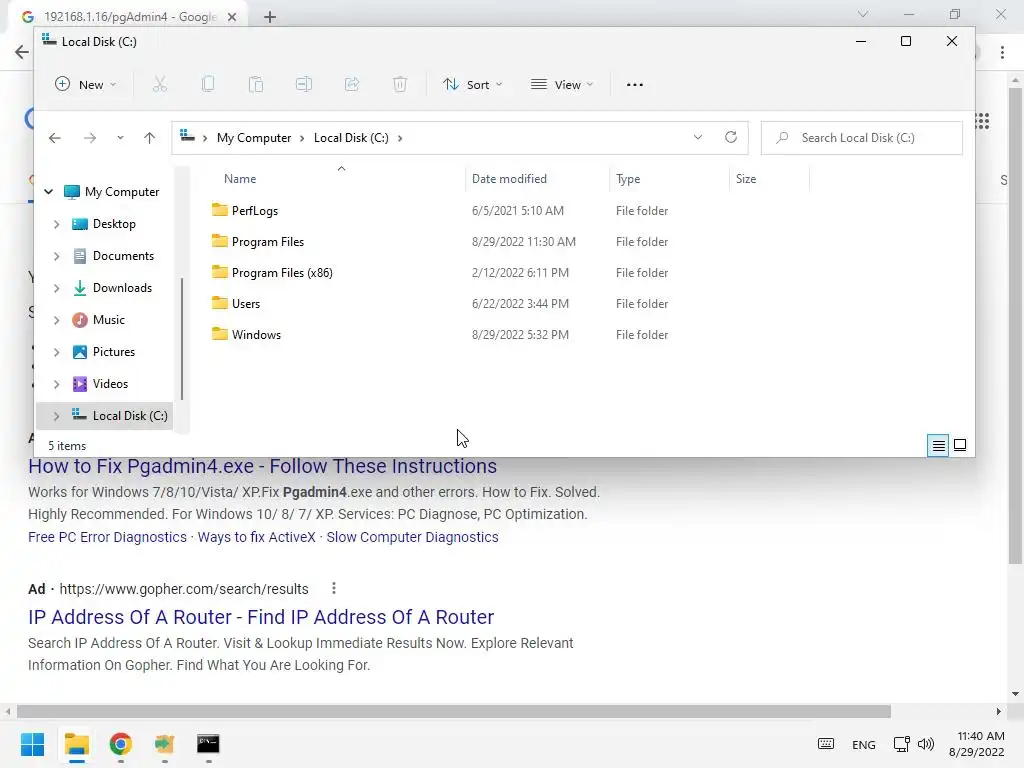This screenshot has height=768, width=1024.
Task: Select the Windows folder
Action: pyautogui.click(x=256, y=335)
